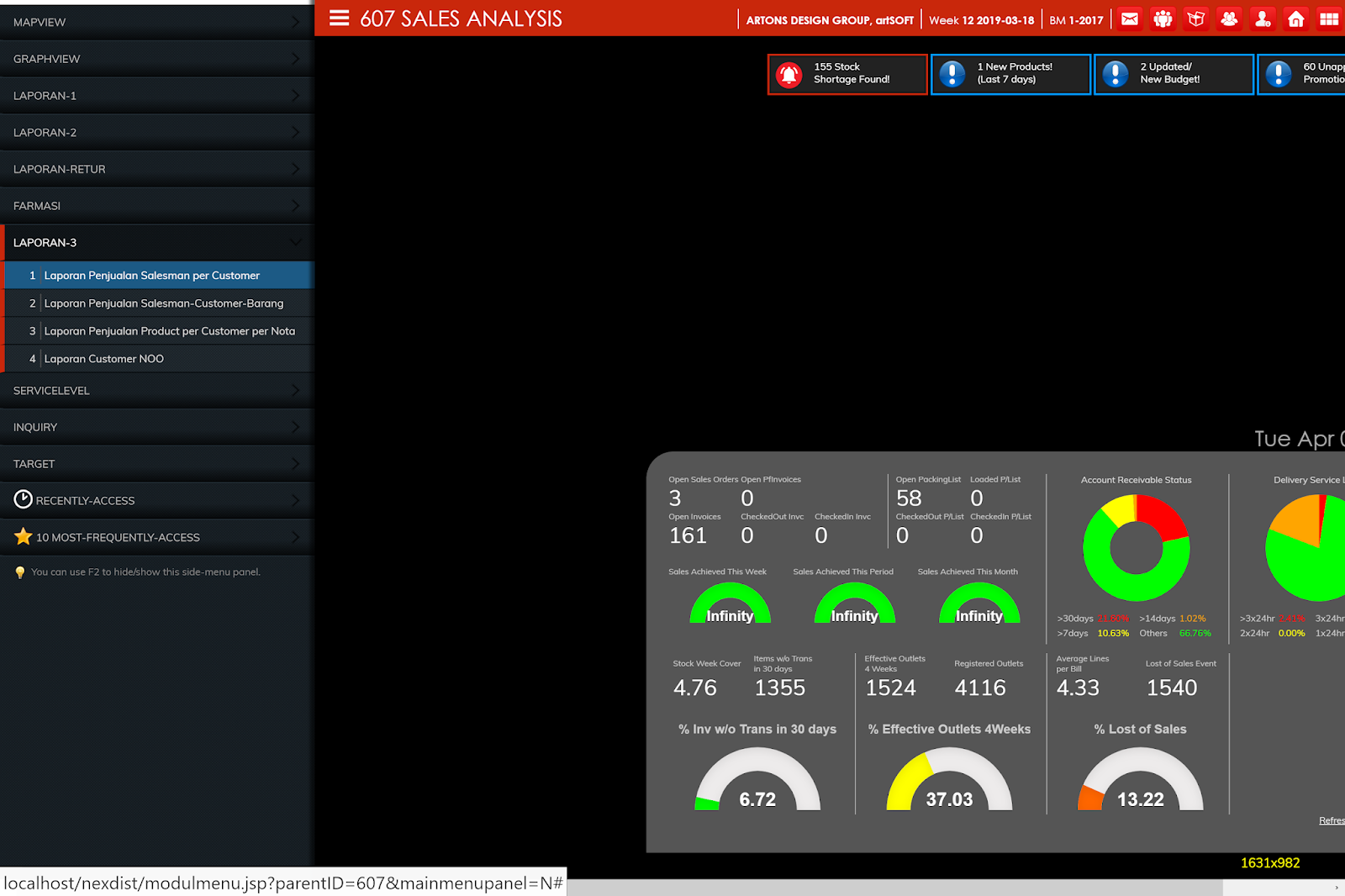Open the user info profile icon

tap(1263, 18)
